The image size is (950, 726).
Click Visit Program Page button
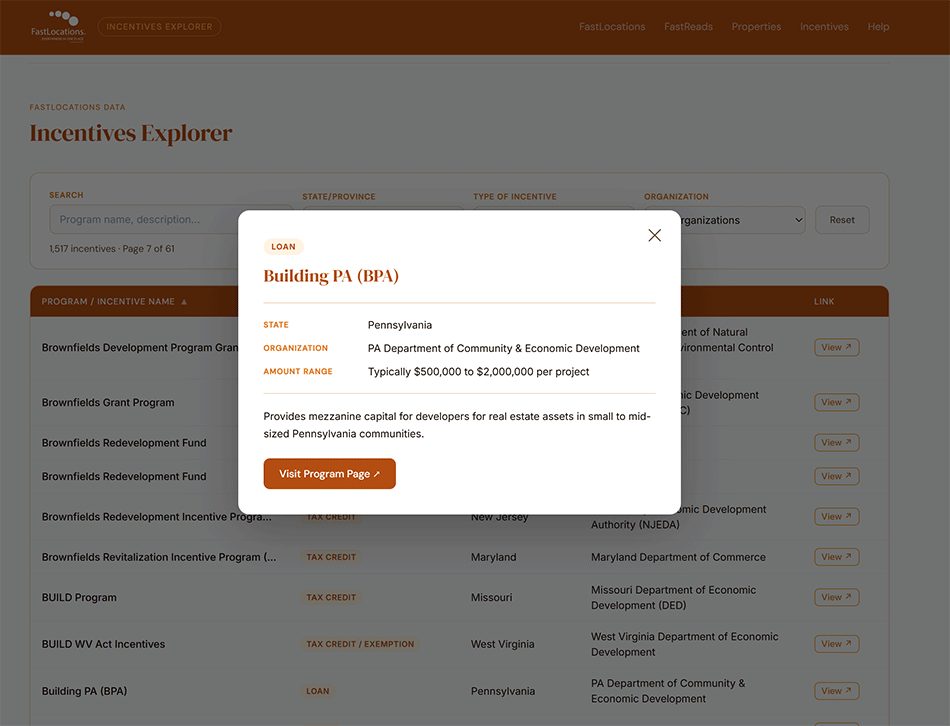(x=330, y=473)
